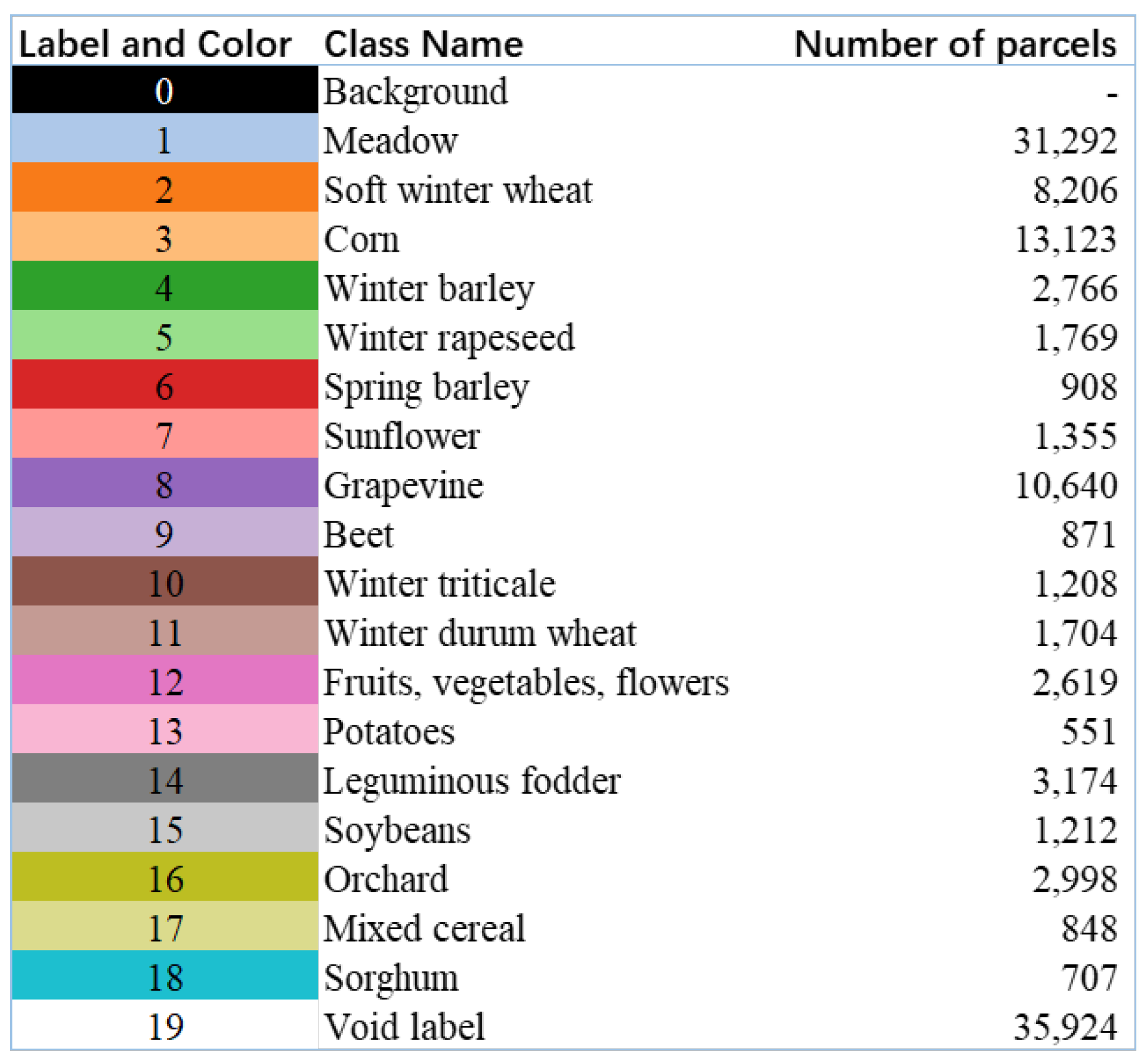Viewport: 1144px width, 1064px height.
Task: Click the "Number of parcels" column header
Action: (x=955, y=44)
